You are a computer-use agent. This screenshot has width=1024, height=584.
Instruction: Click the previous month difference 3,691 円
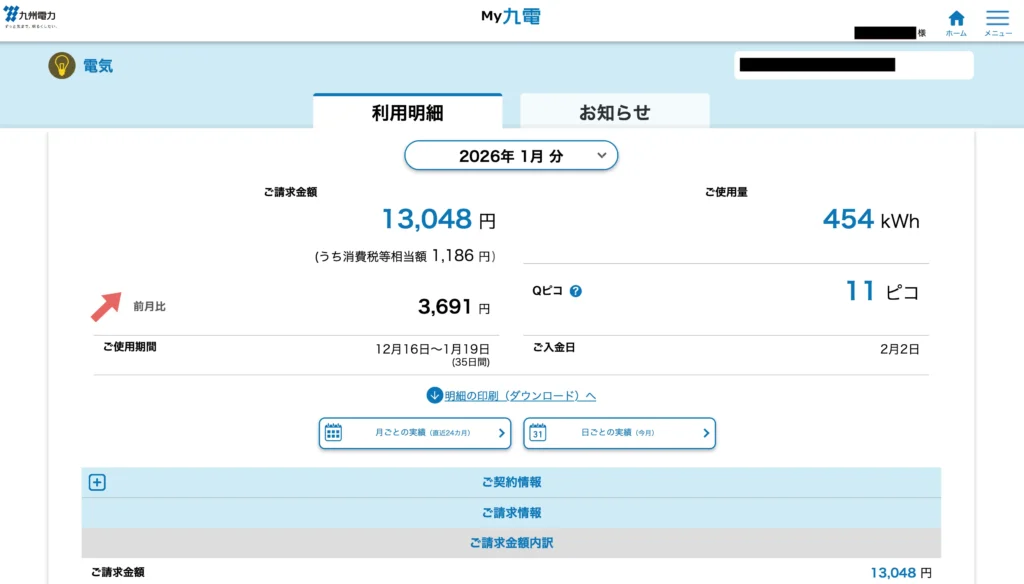[454, 306]
